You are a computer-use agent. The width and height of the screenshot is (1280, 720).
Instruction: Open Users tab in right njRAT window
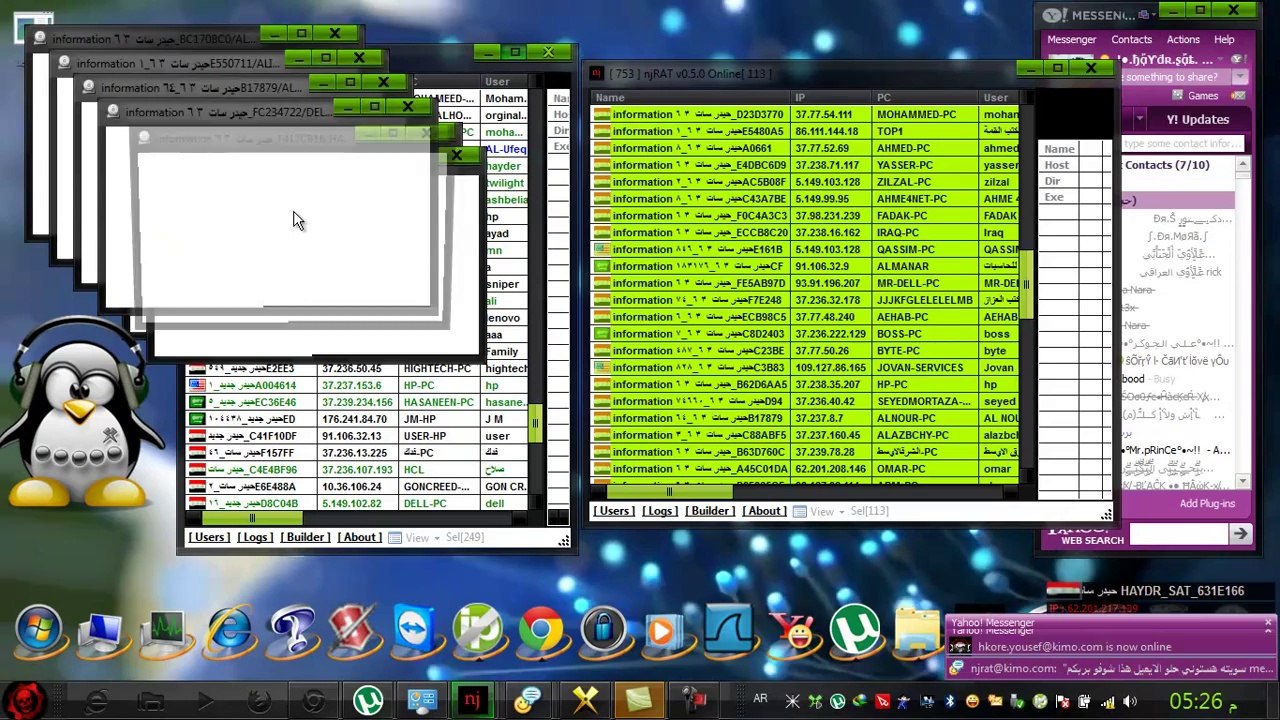(614, 511)
